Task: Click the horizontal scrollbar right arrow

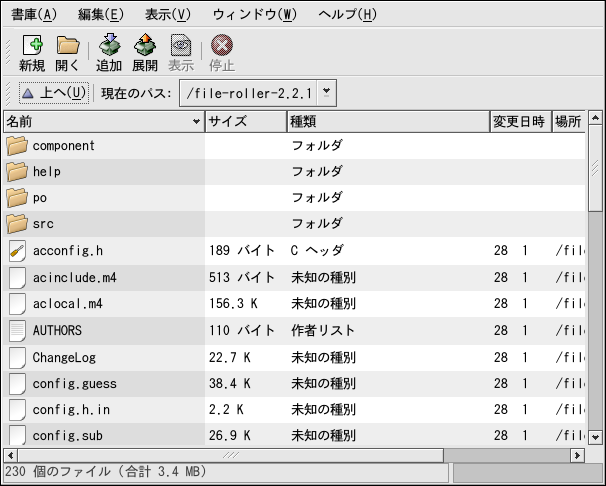Action: click(x=577, y=455)
